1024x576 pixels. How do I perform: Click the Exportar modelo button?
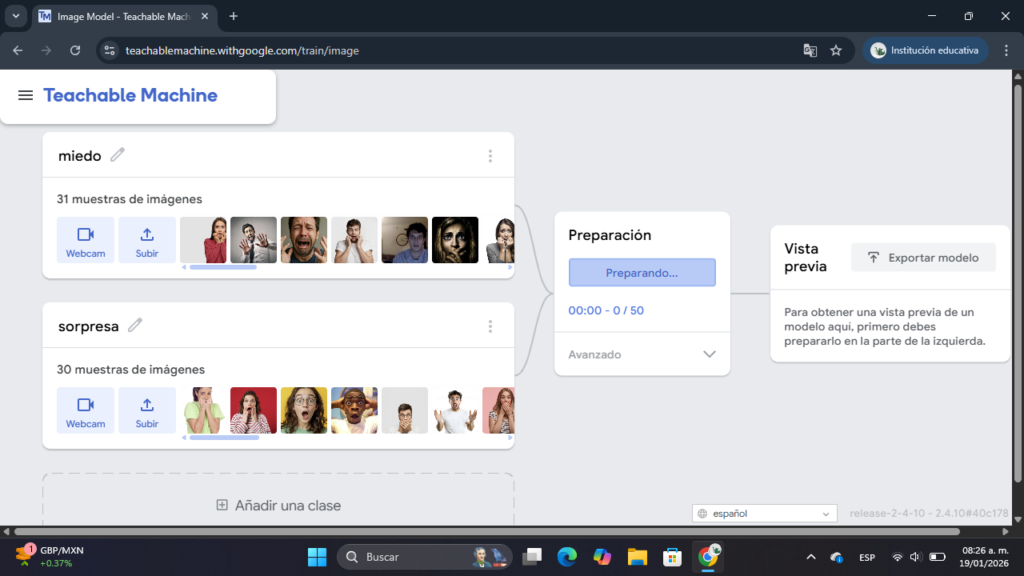coord(923,257)
